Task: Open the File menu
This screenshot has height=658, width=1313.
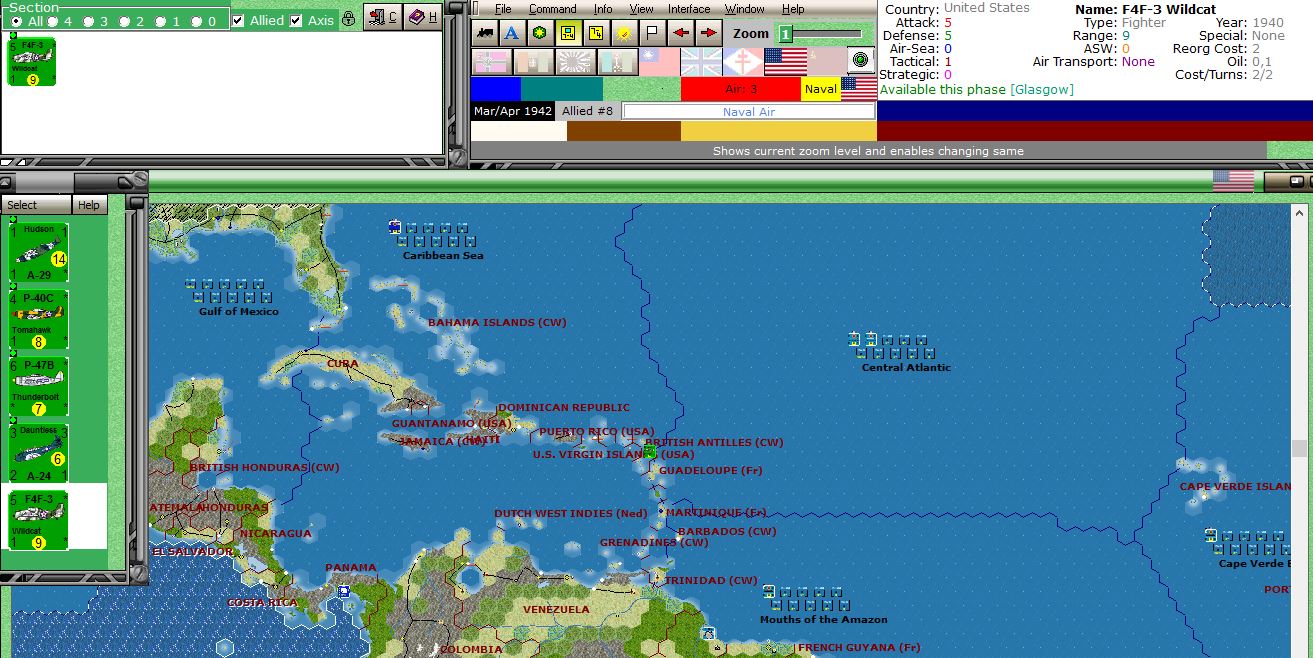Action: (x=503, y=9)
